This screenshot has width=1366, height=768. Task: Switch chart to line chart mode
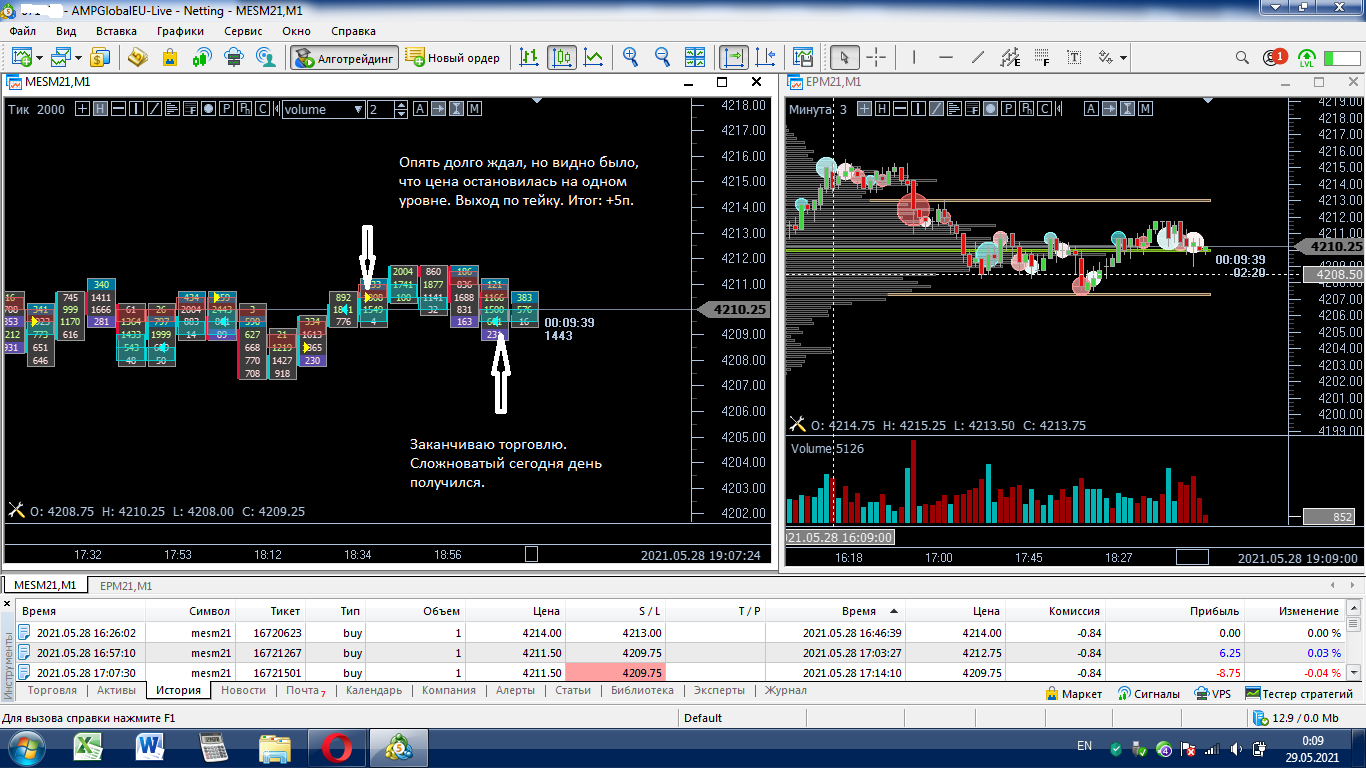(594, 57)
